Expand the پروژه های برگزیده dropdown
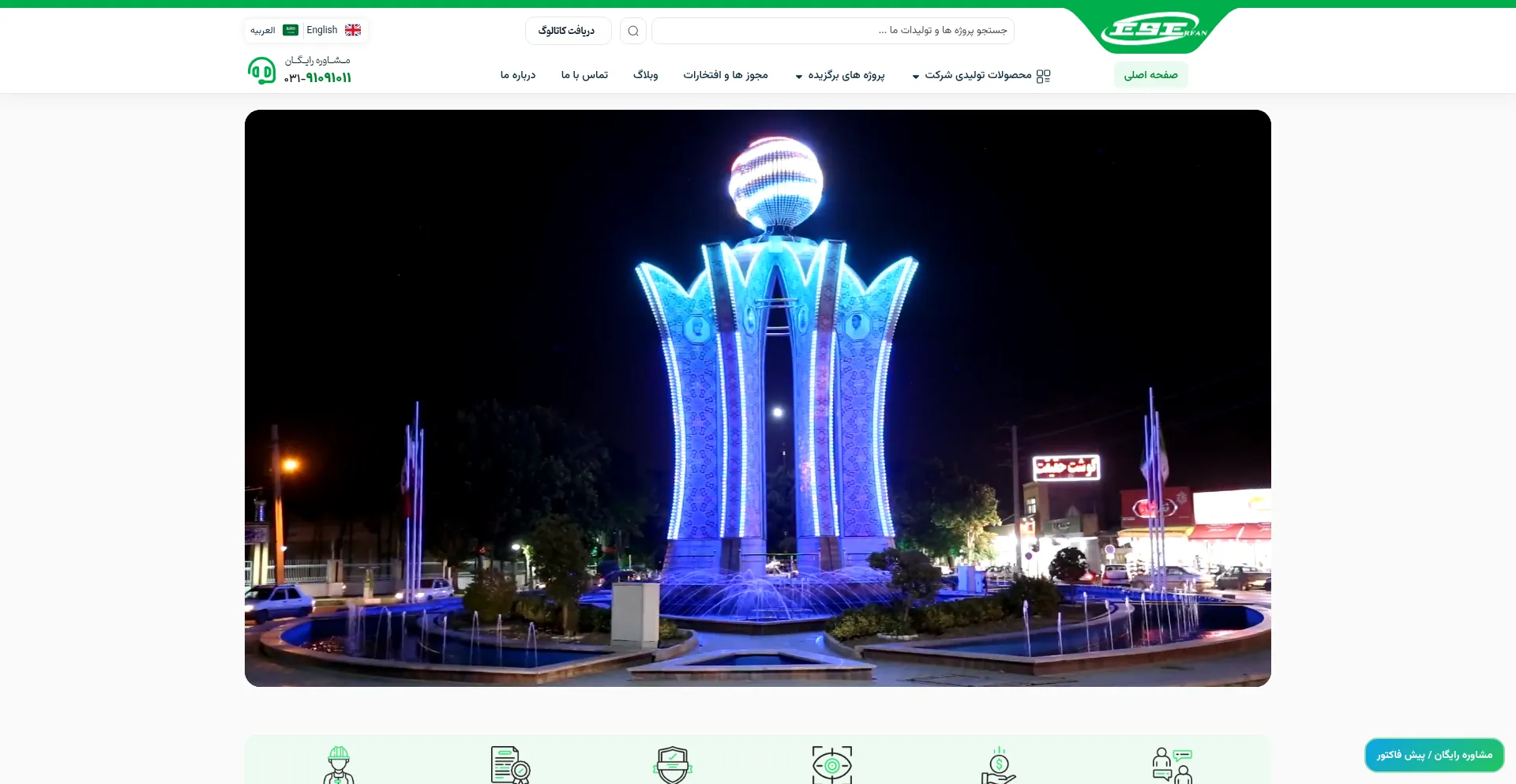 click(x=840, y=75)
